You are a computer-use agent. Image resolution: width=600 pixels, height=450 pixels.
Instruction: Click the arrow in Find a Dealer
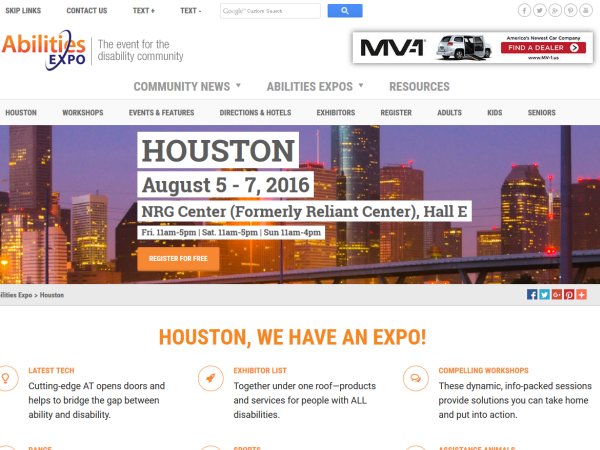coord(574,48)
